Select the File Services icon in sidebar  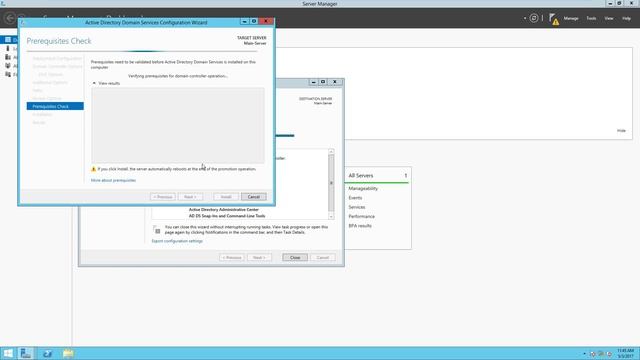[8, 74]
